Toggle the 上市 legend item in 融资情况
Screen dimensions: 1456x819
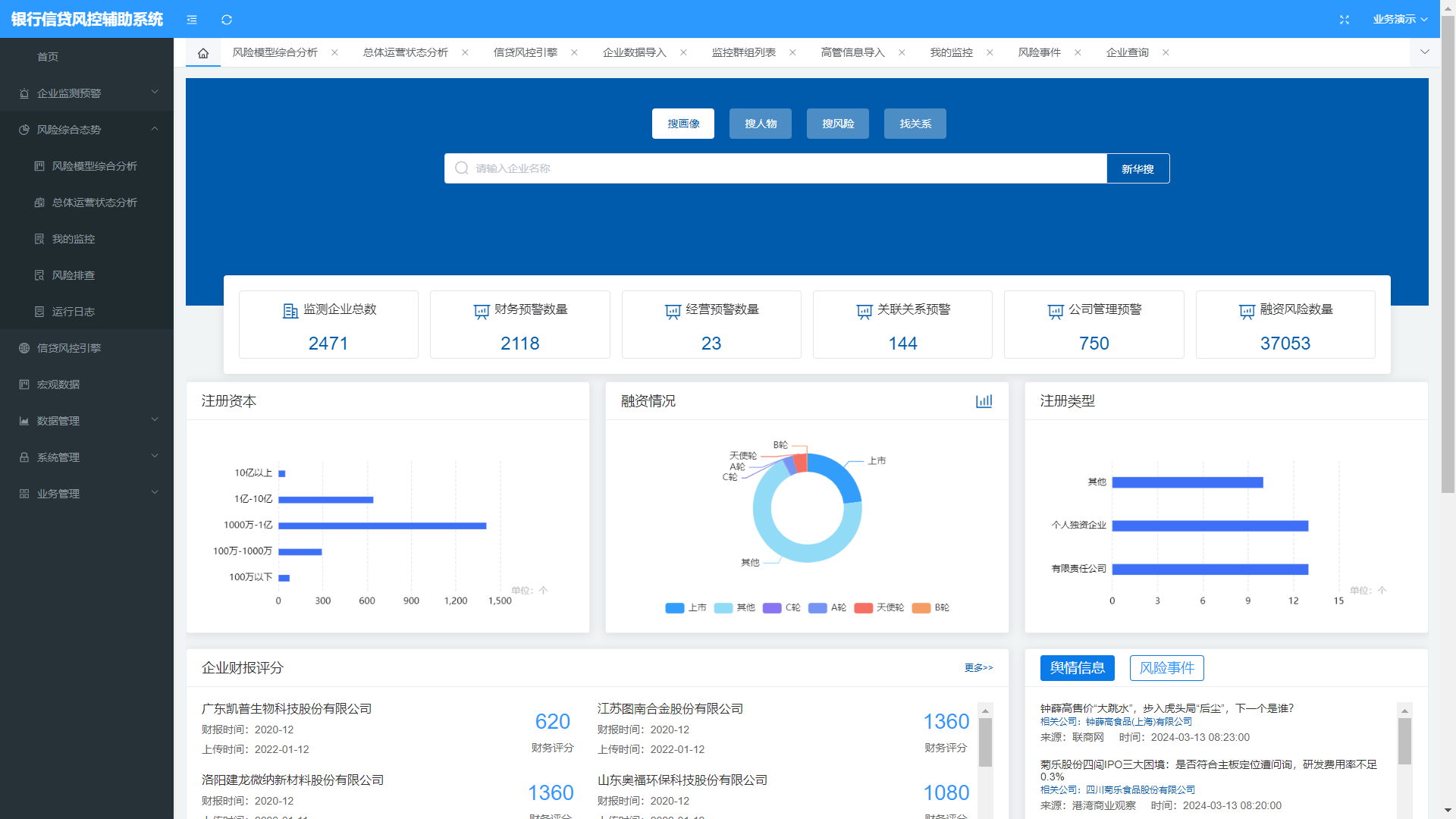click(x=686, y=608)
